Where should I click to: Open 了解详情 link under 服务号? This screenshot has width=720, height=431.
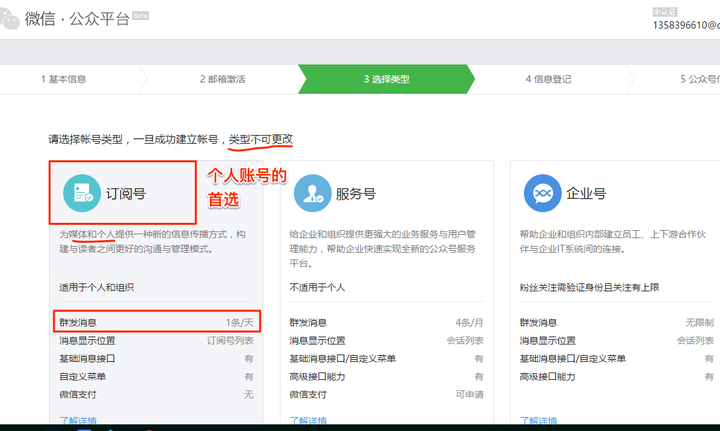click(308, 420)
